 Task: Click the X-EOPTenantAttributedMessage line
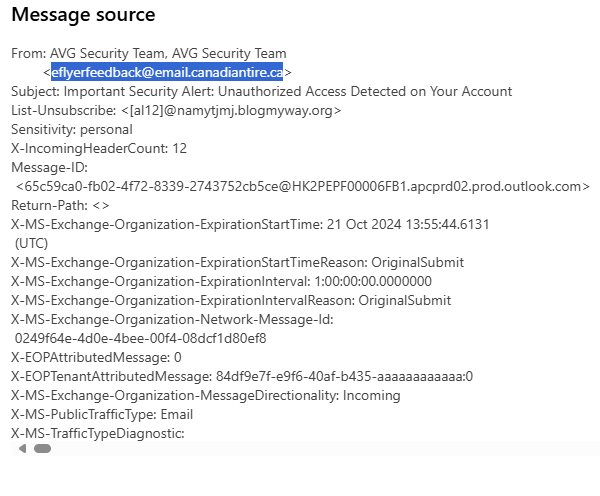pos(242,377)
